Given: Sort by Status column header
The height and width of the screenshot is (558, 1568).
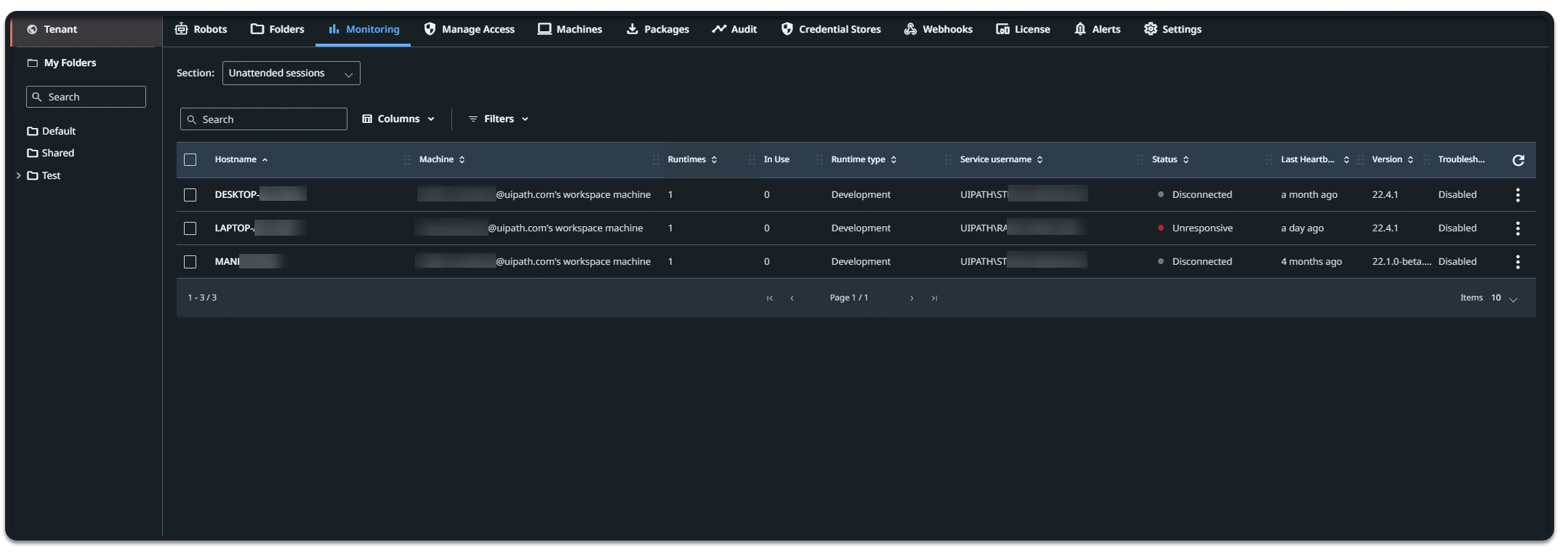Looking at the screenshot, I should click(x=1170, y=160).
